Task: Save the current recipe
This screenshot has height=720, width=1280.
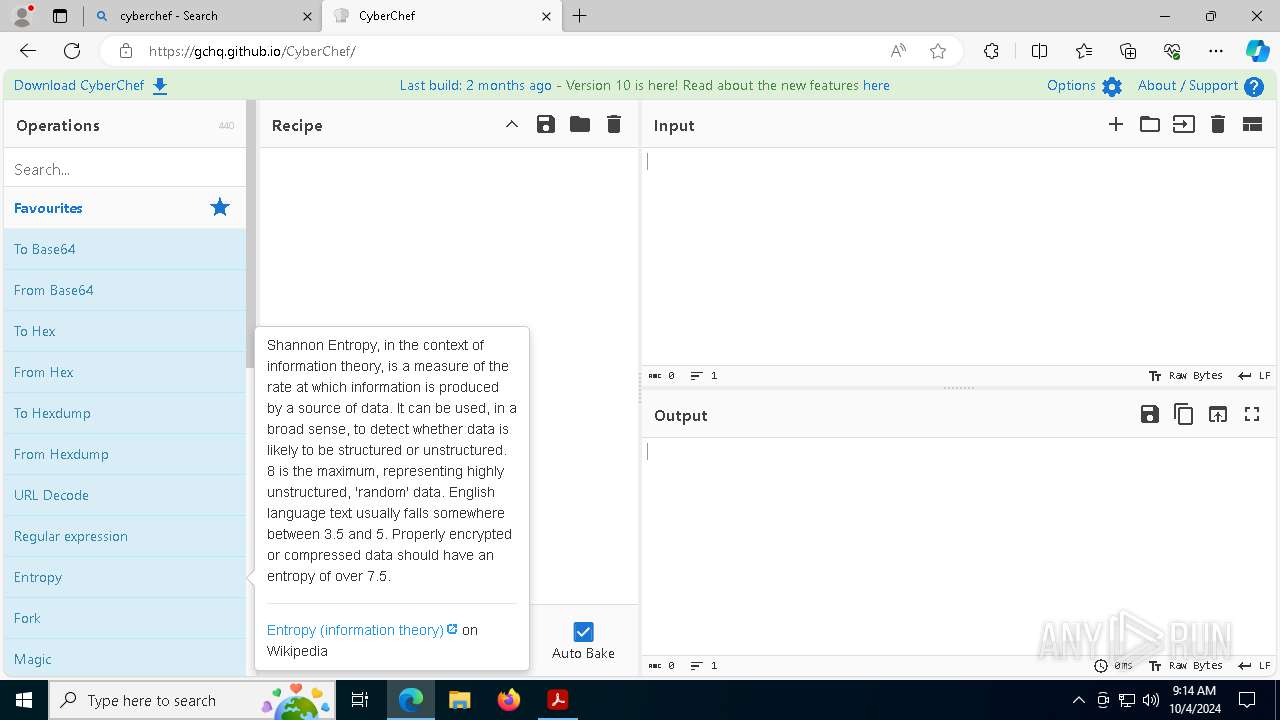Action: pos(546,125)
